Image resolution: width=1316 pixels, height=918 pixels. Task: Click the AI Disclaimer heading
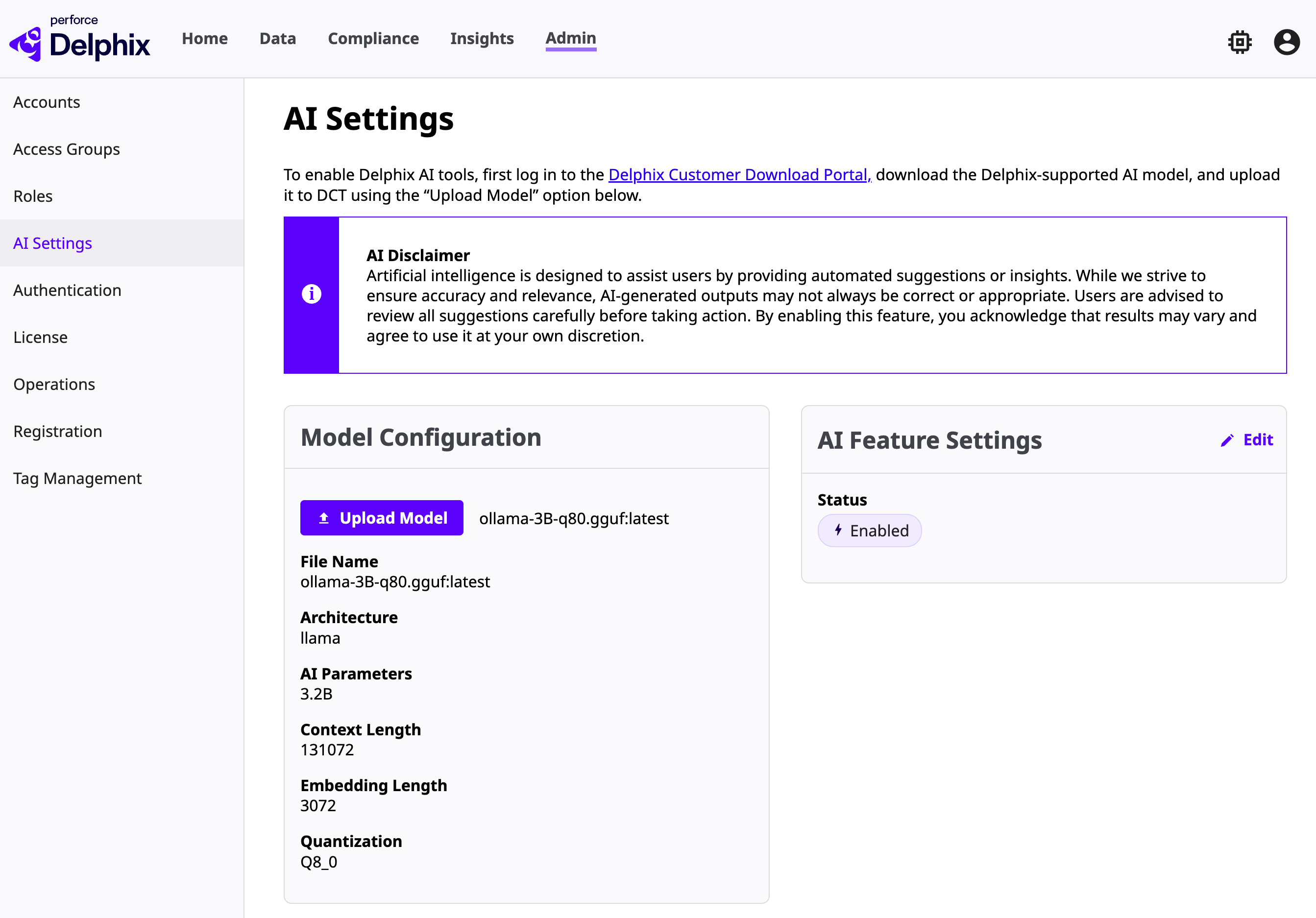(x=418, y=255)
